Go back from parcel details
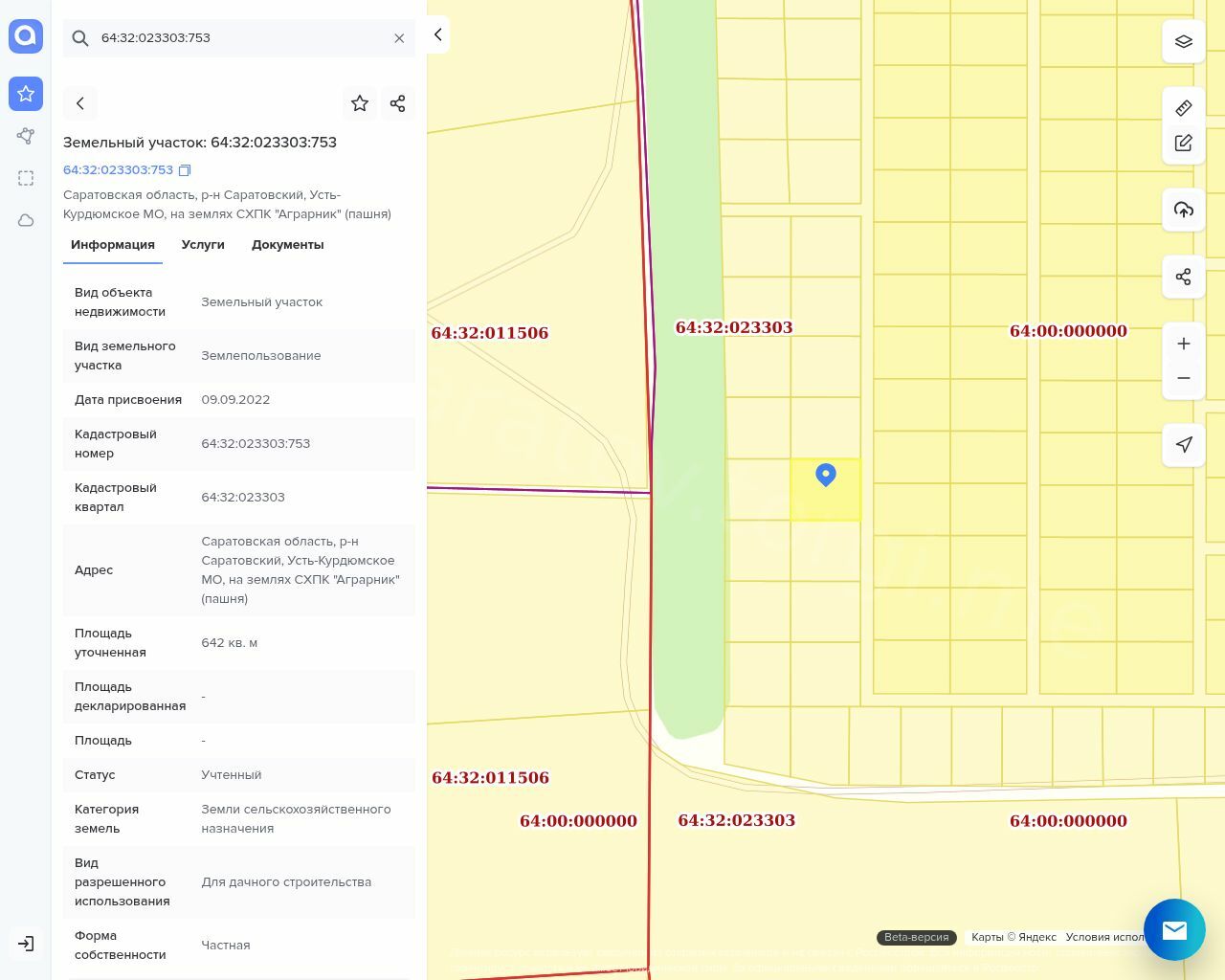Viewport: 1225px width, 980px height. 80,103
